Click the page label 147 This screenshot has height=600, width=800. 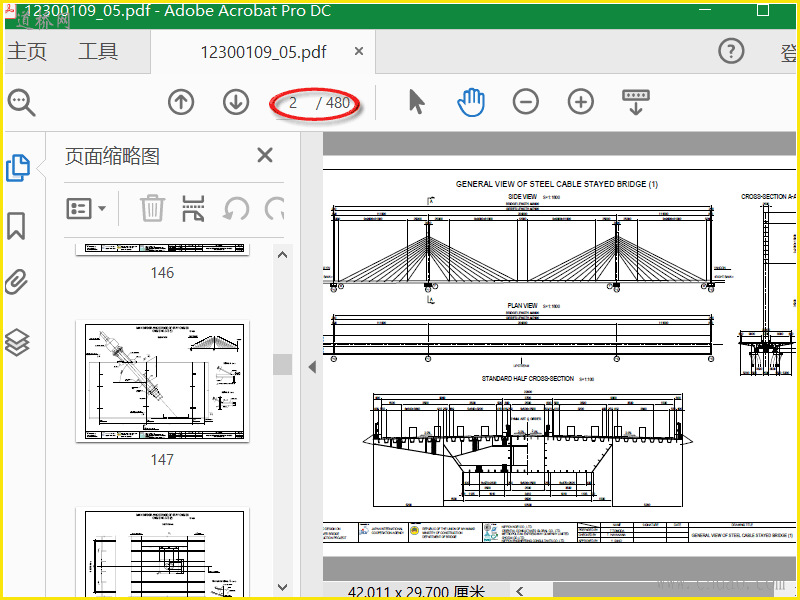coord(162,459)
